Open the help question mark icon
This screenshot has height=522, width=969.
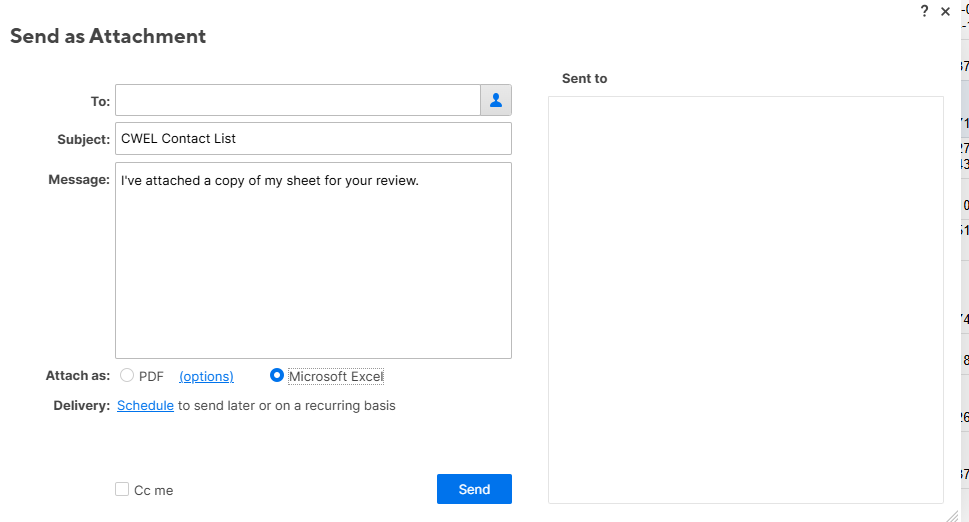pos(923,11)
